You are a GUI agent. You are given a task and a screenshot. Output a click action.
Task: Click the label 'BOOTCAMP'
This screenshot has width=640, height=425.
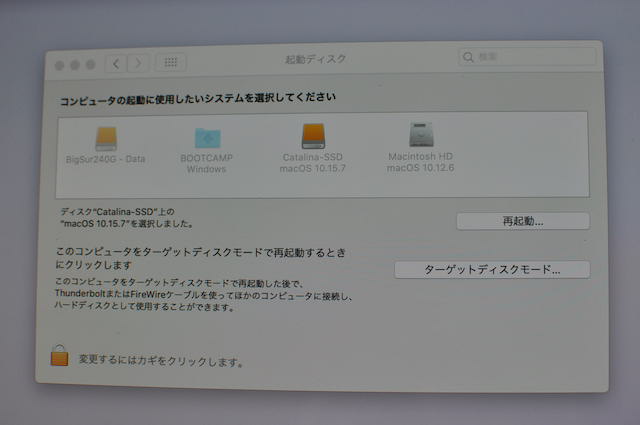pos(207,158)
